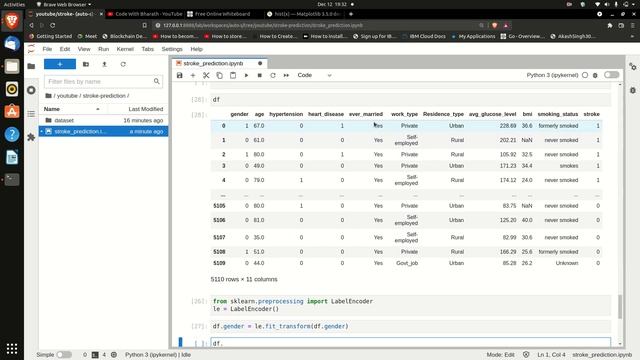Show Applications grid in the dock
Viewport: 640px width, 360px height.
[x=12, y=349]
